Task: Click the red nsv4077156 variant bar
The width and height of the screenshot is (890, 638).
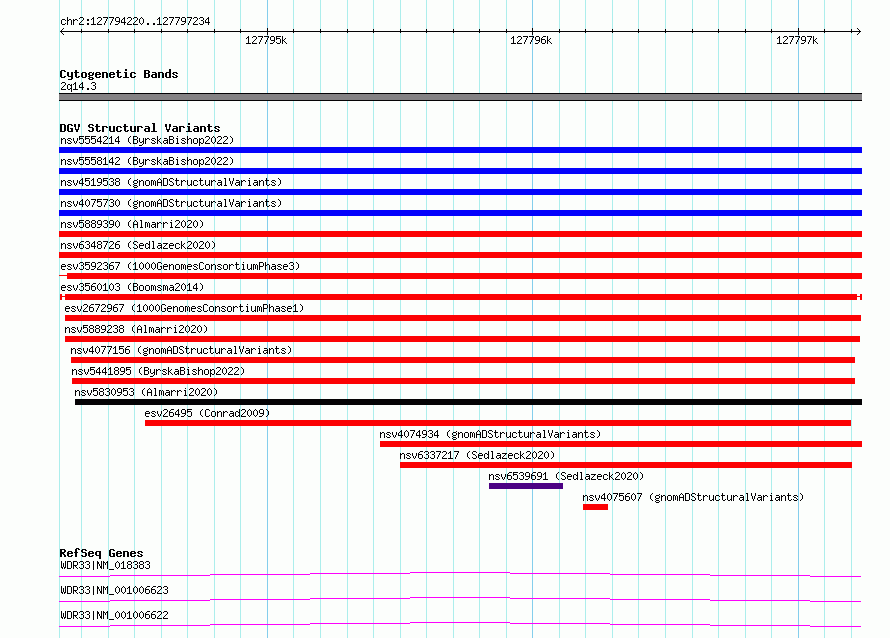Action: (x=463, y=360)
